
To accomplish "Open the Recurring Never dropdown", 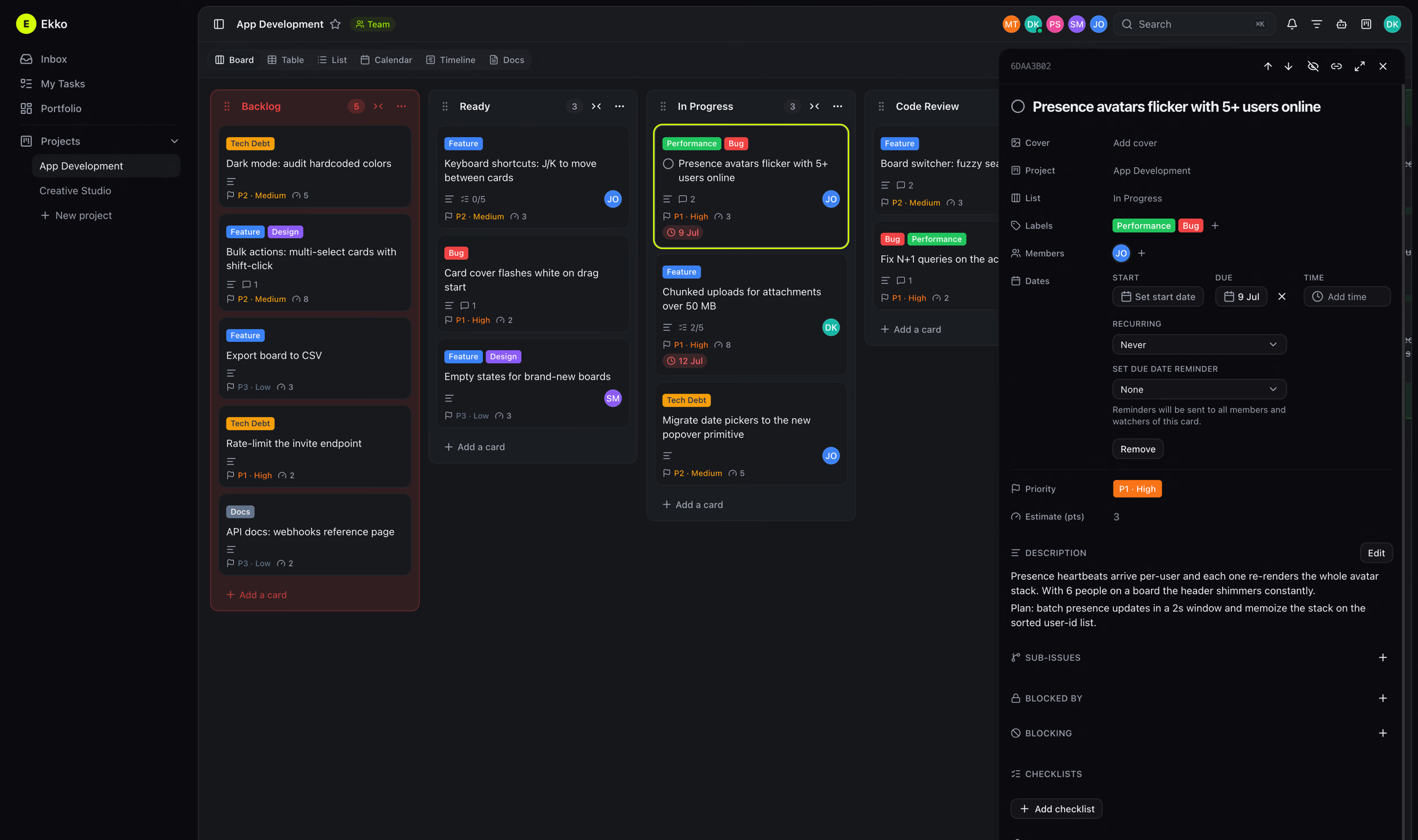I will coord(1199,344).
